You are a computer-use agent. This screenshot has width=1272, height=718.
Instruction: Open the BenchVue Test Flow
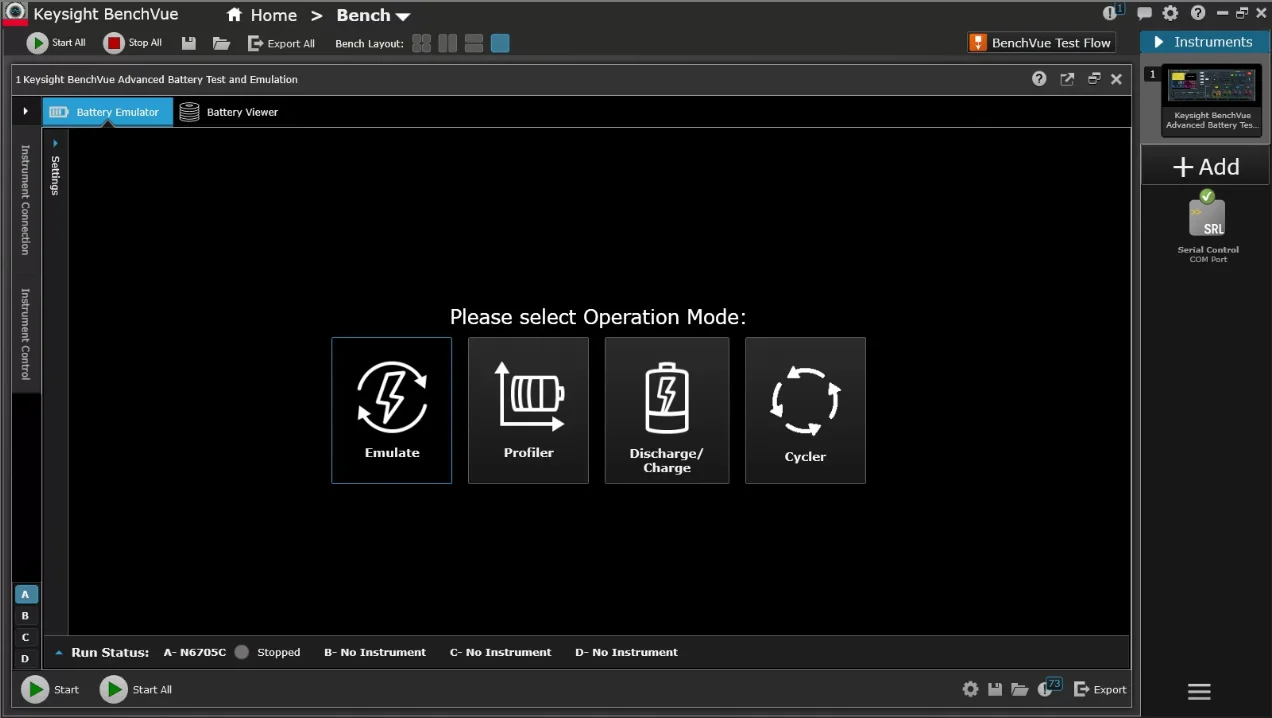pos(1041,43)
